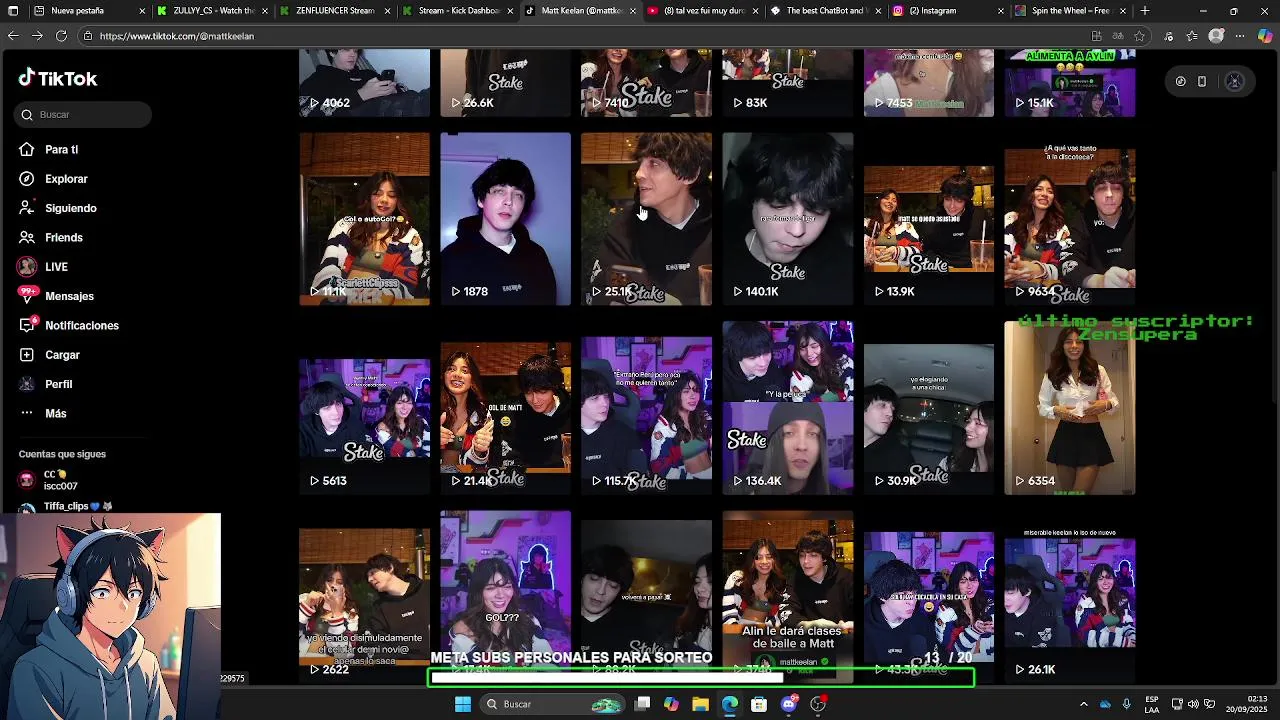Reload the TikTok page

click(x=61, y=36)
